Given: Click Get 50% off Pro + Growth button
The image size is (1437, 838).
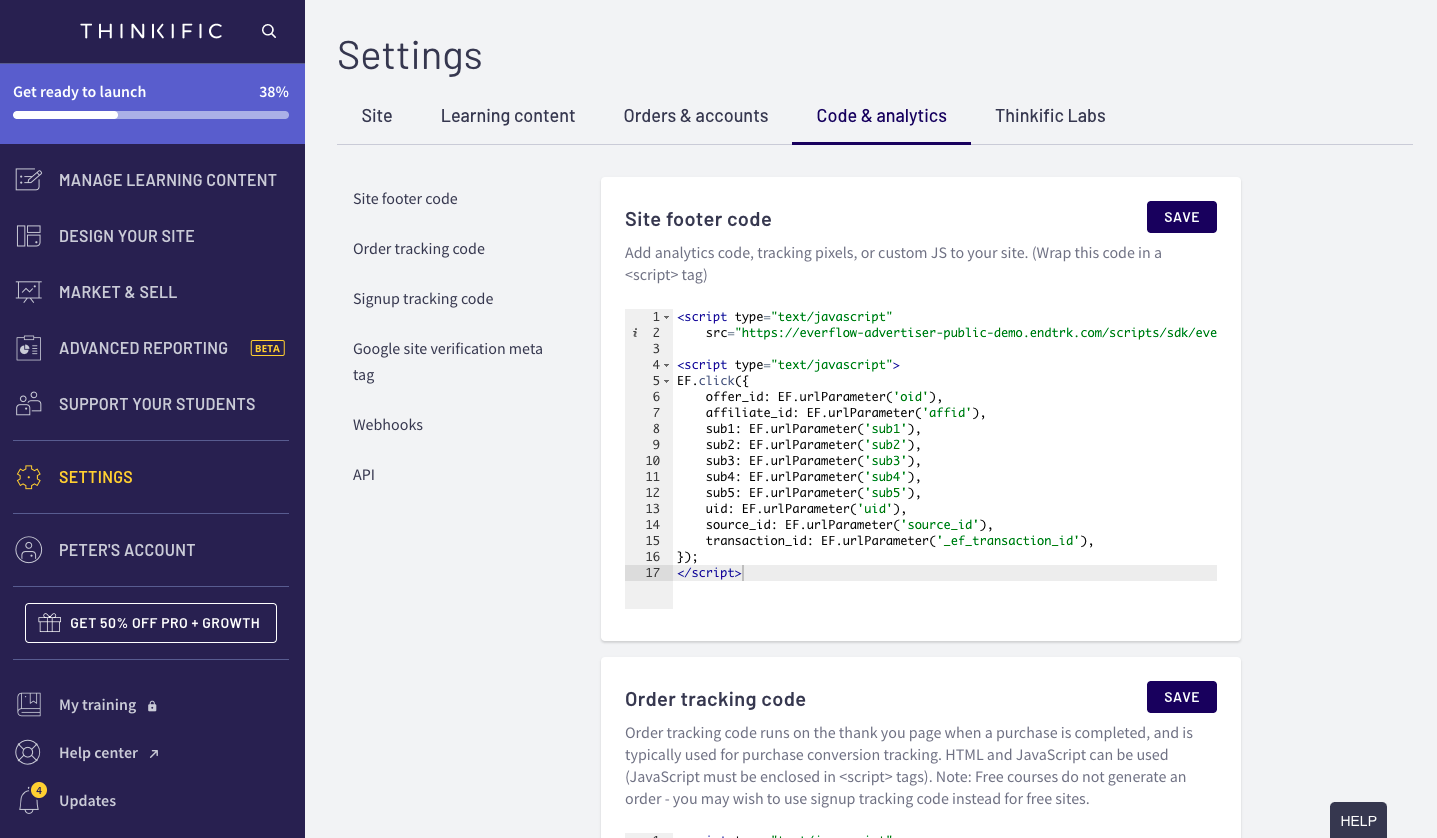Looking at the screenshot, I should tap(151, 623).
